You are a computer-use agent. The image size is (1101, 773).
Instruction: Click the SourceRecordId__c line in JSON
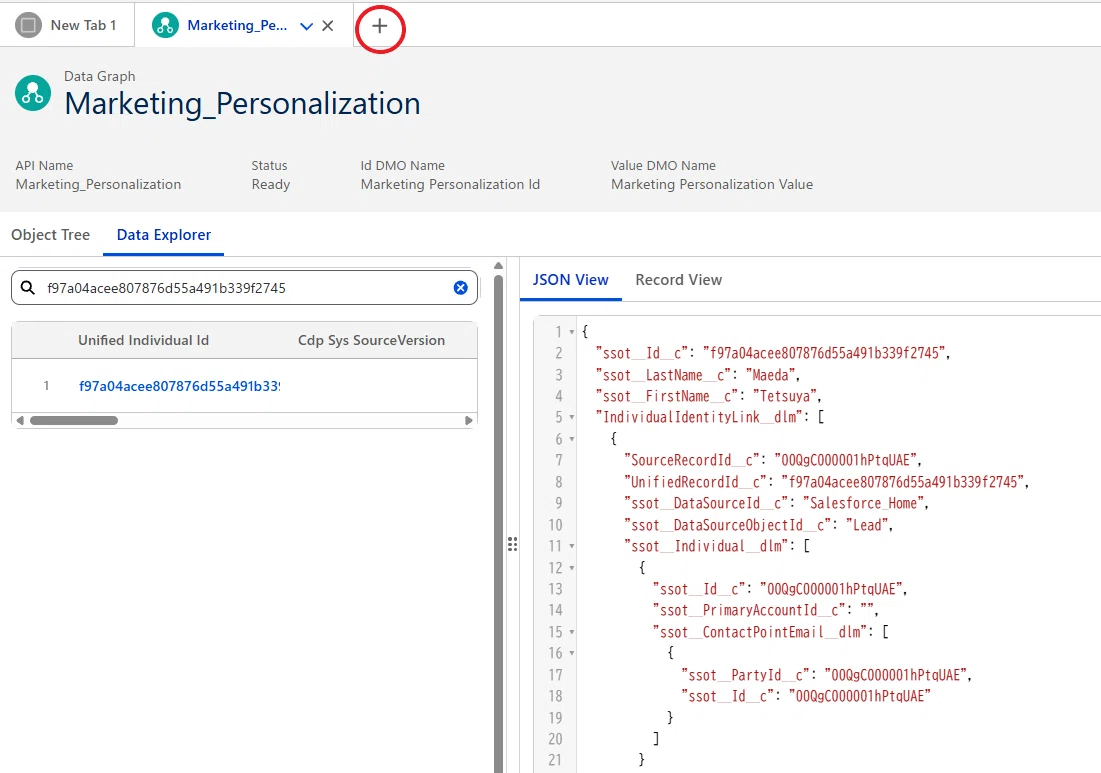click(x=773, y=460)
